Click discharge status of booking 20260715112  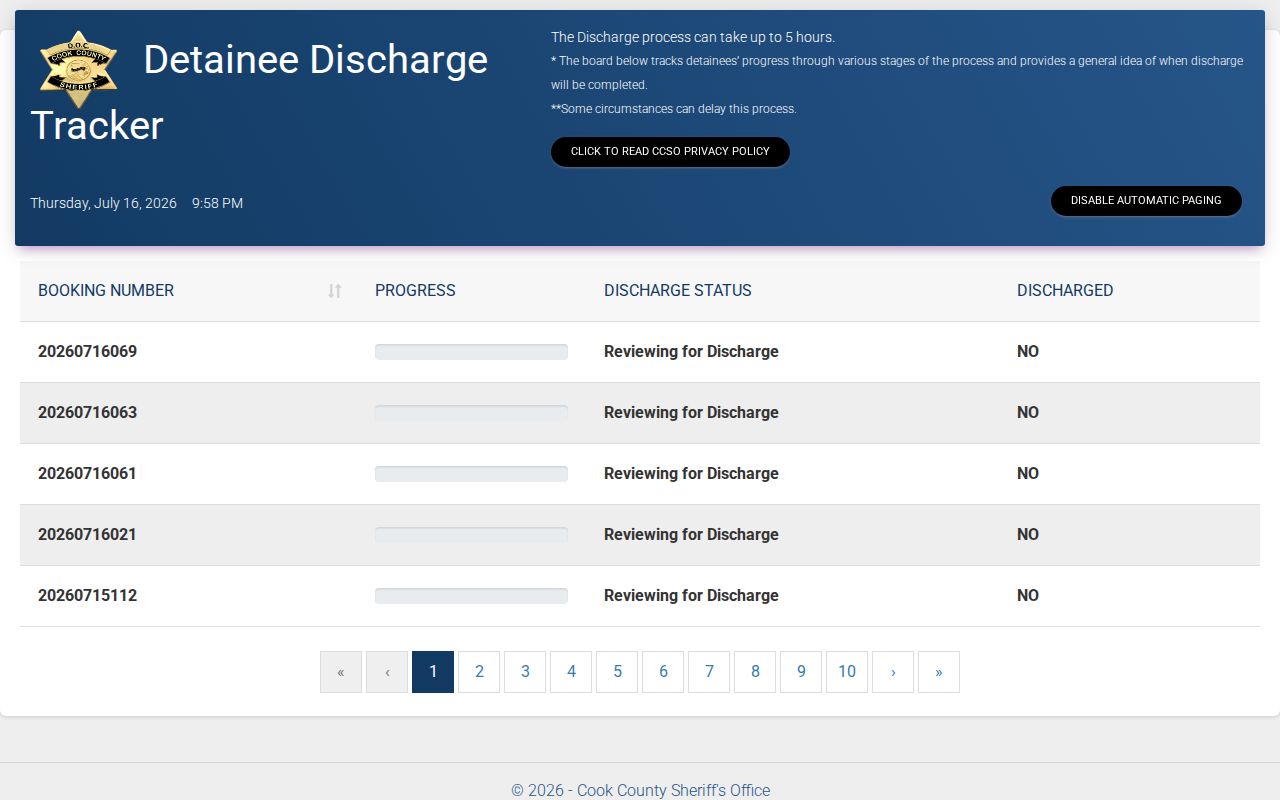691,596
